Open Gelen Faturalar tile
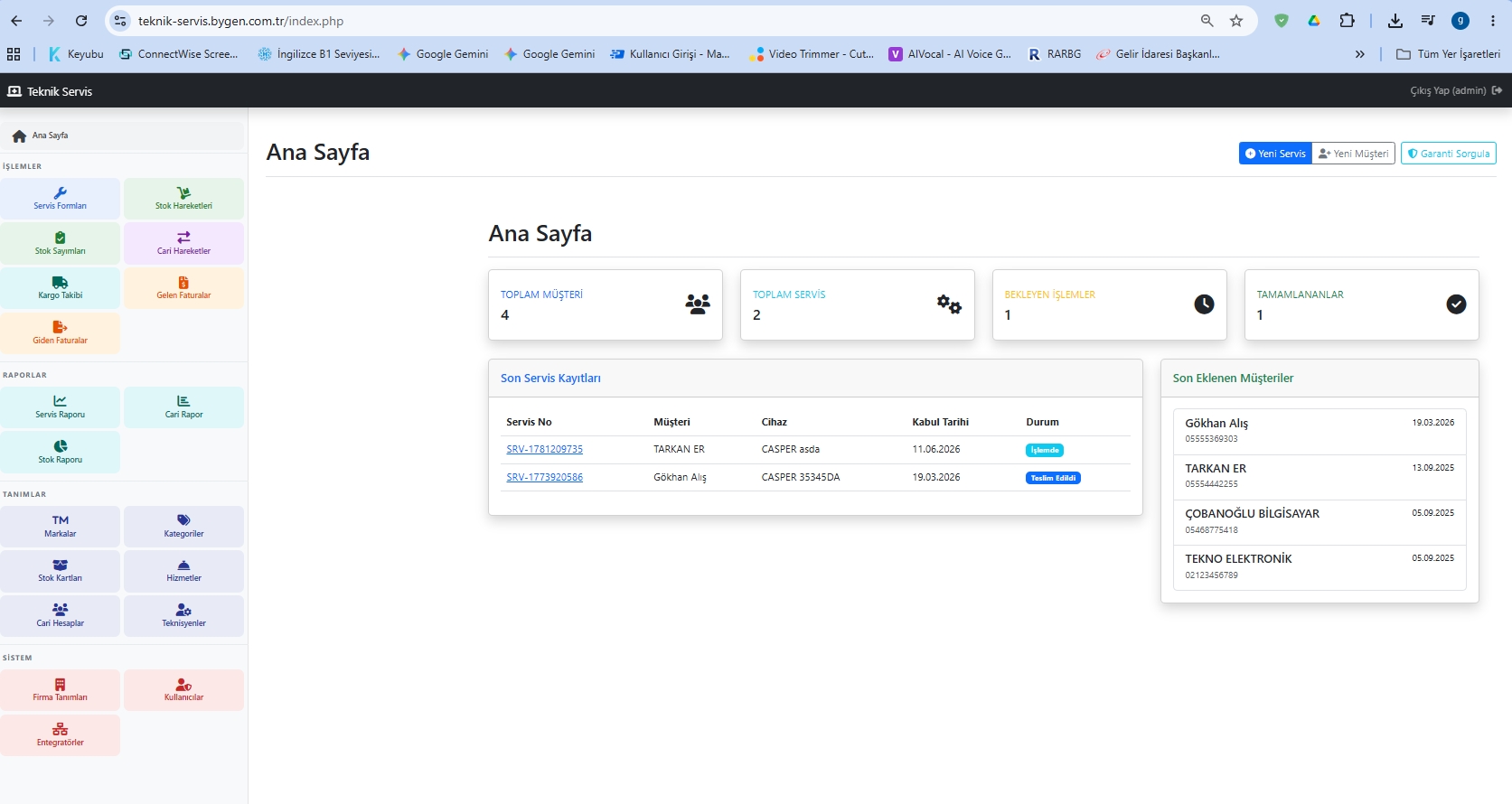 click(x=183, y=288)
